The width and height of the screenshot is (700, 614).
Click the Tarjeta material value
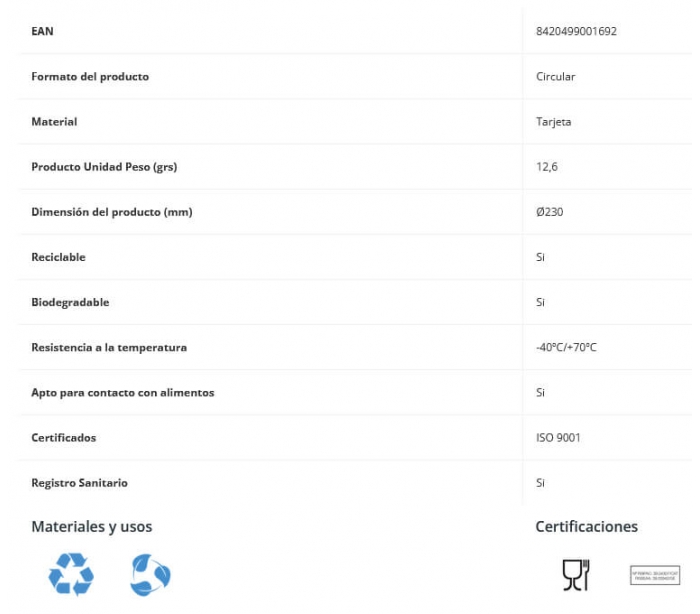(553, 121)
